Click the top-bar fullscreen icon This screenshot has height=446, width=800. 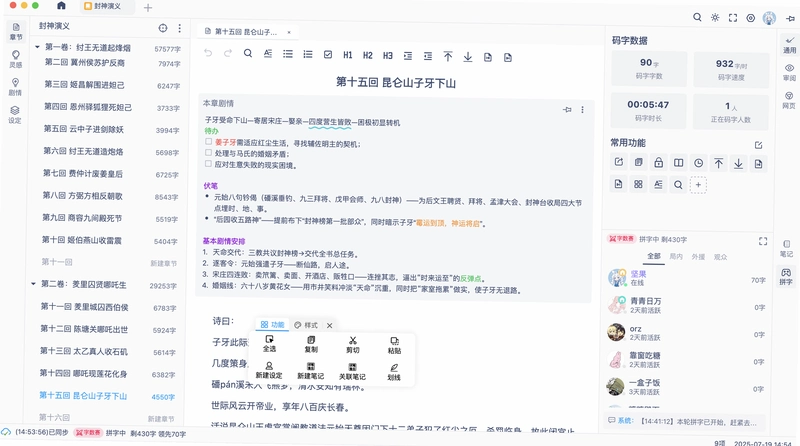(x=733, y=18)
